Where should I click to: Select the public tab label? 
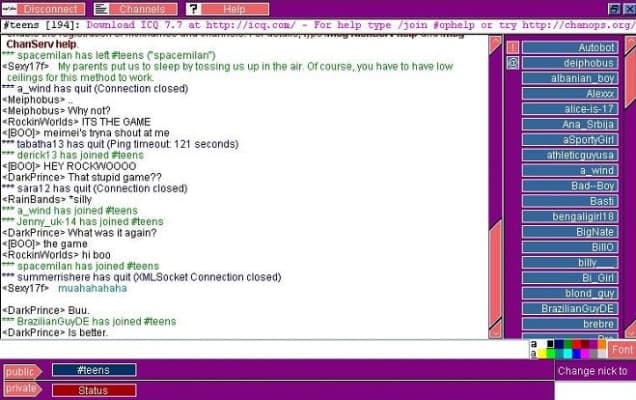(22, 371)
